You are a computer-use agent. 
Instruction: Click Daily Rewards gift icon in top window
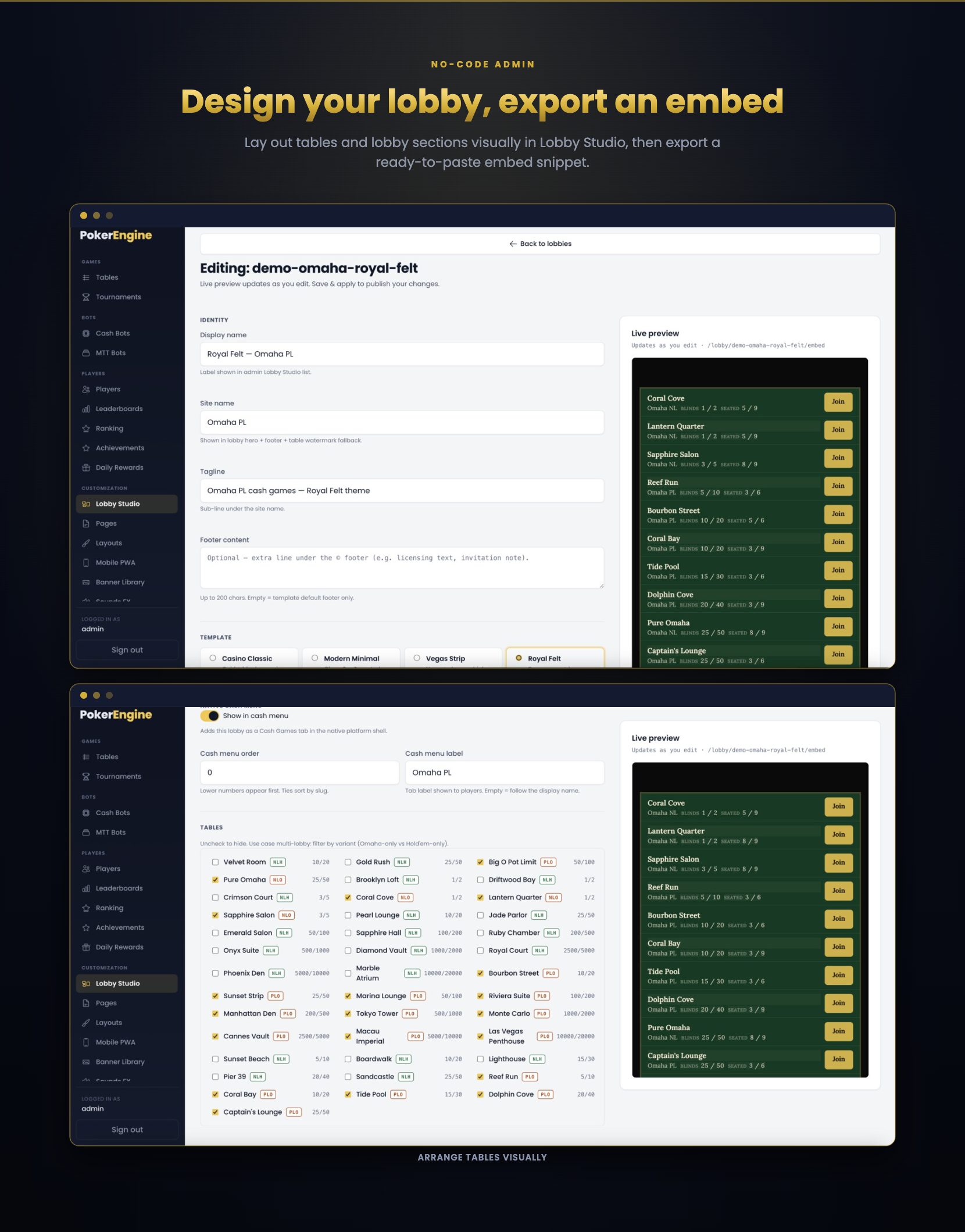pyautogui.click(x=86, y=467)
